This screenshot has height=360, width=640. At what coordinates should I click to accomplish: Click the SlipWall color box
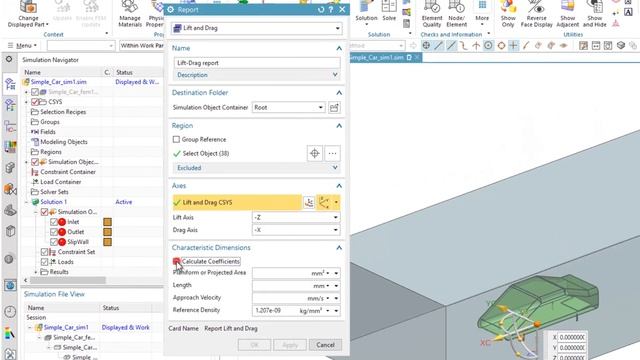tap(107, 242)
